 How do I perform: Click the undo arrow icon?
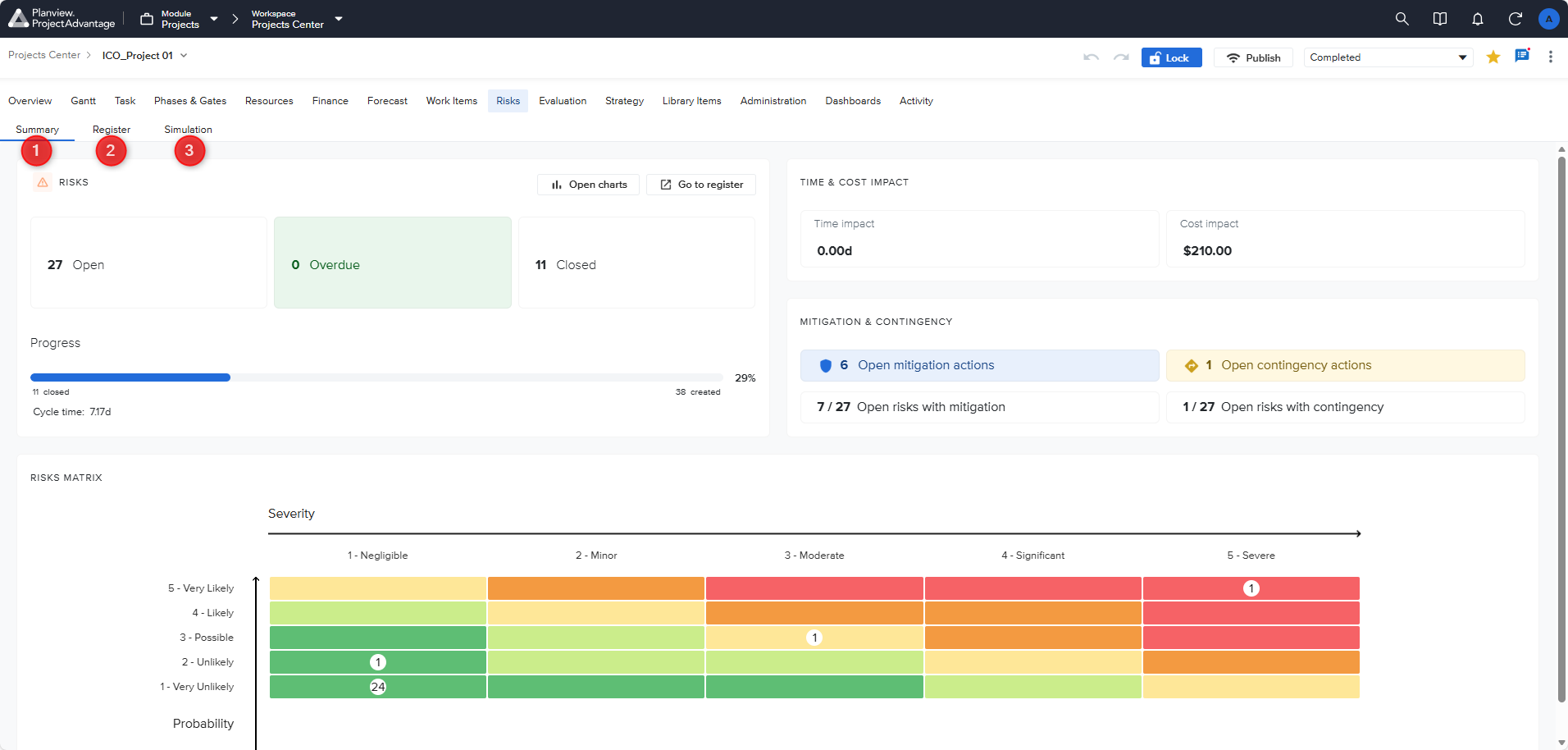point(1091,57)
